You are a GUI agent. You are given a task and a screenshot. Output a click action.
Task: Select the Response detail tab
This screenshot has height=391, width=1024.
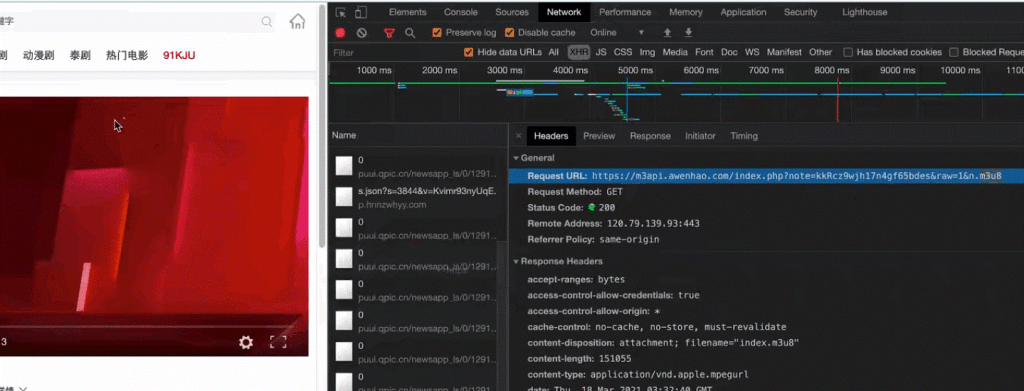[650, 136]
